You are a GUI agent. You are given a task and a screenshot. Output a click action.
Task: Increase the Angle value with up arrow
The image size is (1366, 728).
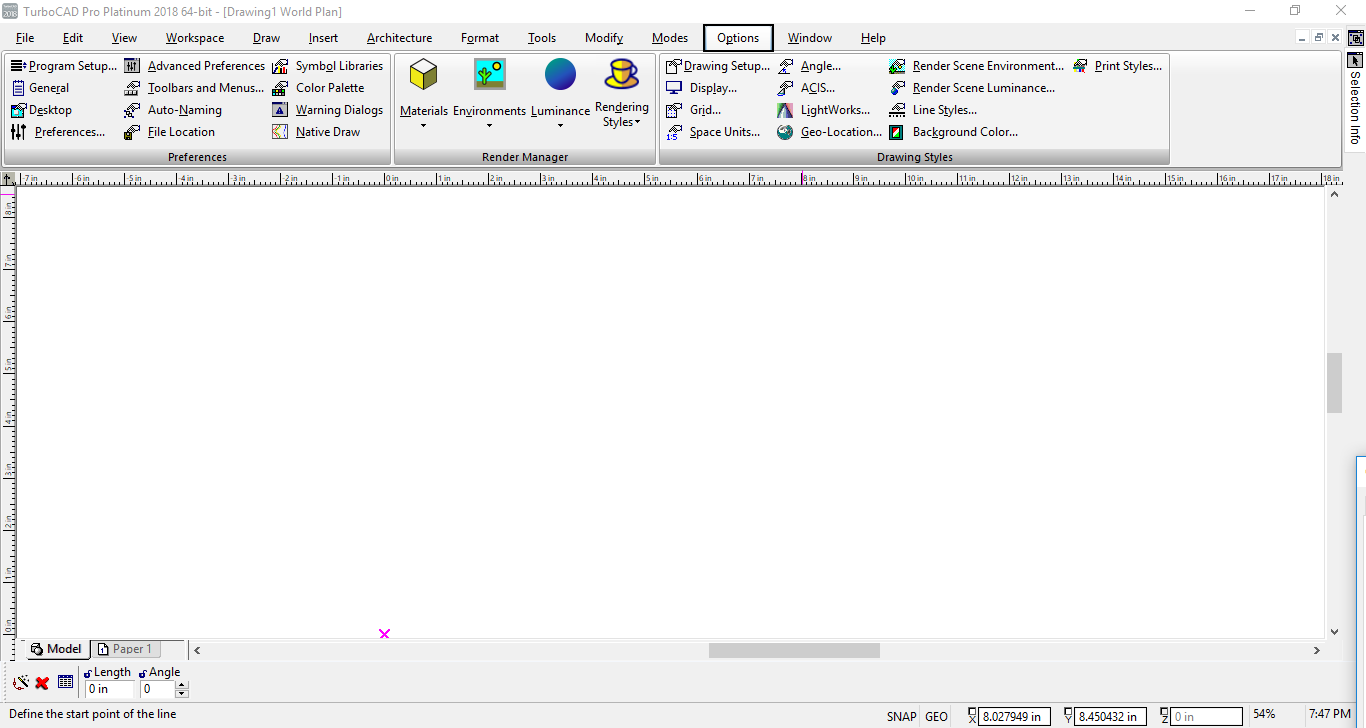182,685
